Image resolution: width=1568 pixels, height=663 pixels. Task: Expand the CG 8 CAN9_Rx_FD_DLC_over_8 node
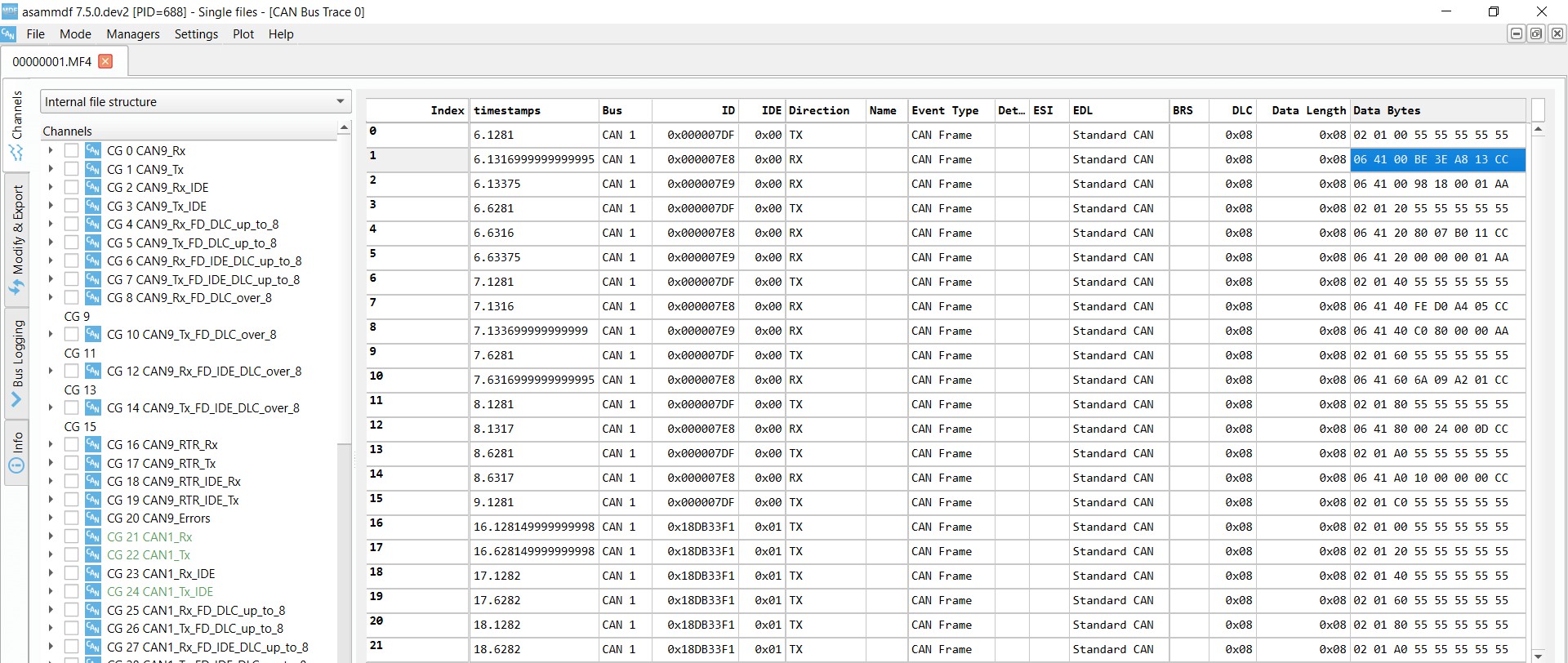point(51,298)
